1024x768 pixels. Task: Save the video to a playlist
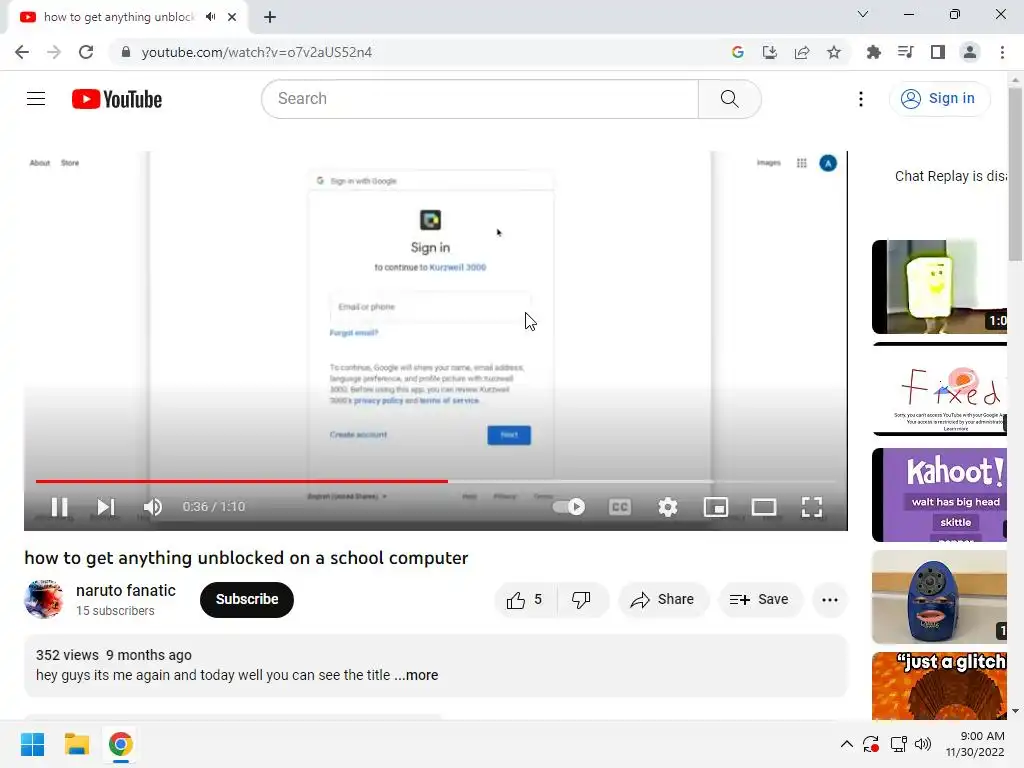click(x=760, y=600)
